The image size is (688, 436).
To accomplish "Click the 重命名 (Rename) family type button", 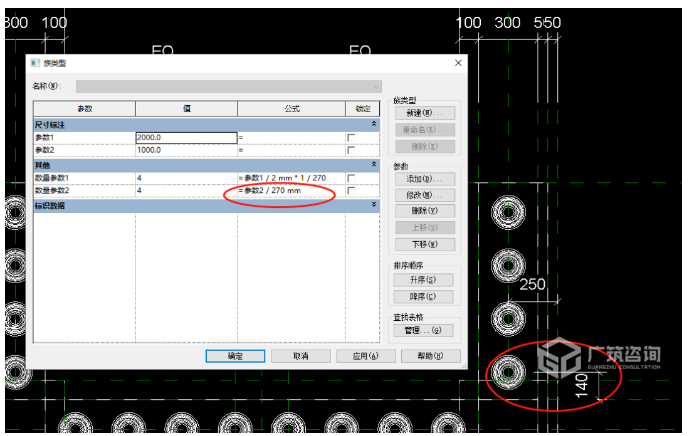I will coord(425,130).
